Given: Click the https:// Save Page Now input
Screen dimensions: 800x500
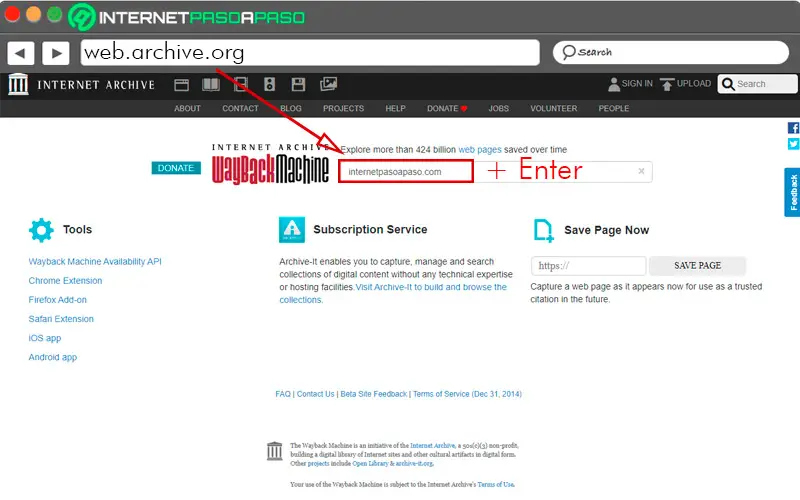Looking at the screenshot, I should [588, 266].
